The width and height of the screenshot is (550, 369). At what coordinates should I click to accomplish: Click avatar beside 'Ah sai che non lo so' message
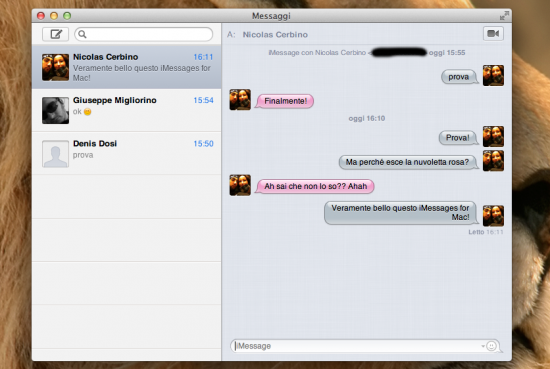[x=240, y=185]
